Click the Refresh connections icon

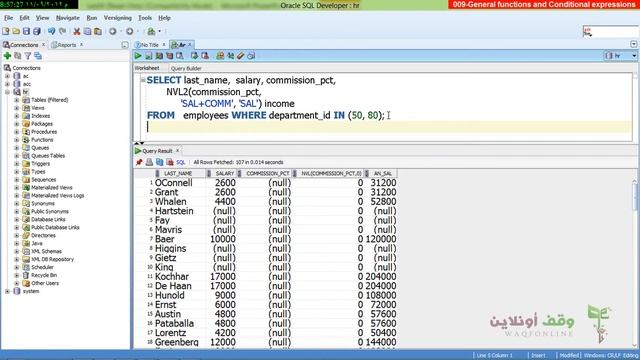coord(18,56)
